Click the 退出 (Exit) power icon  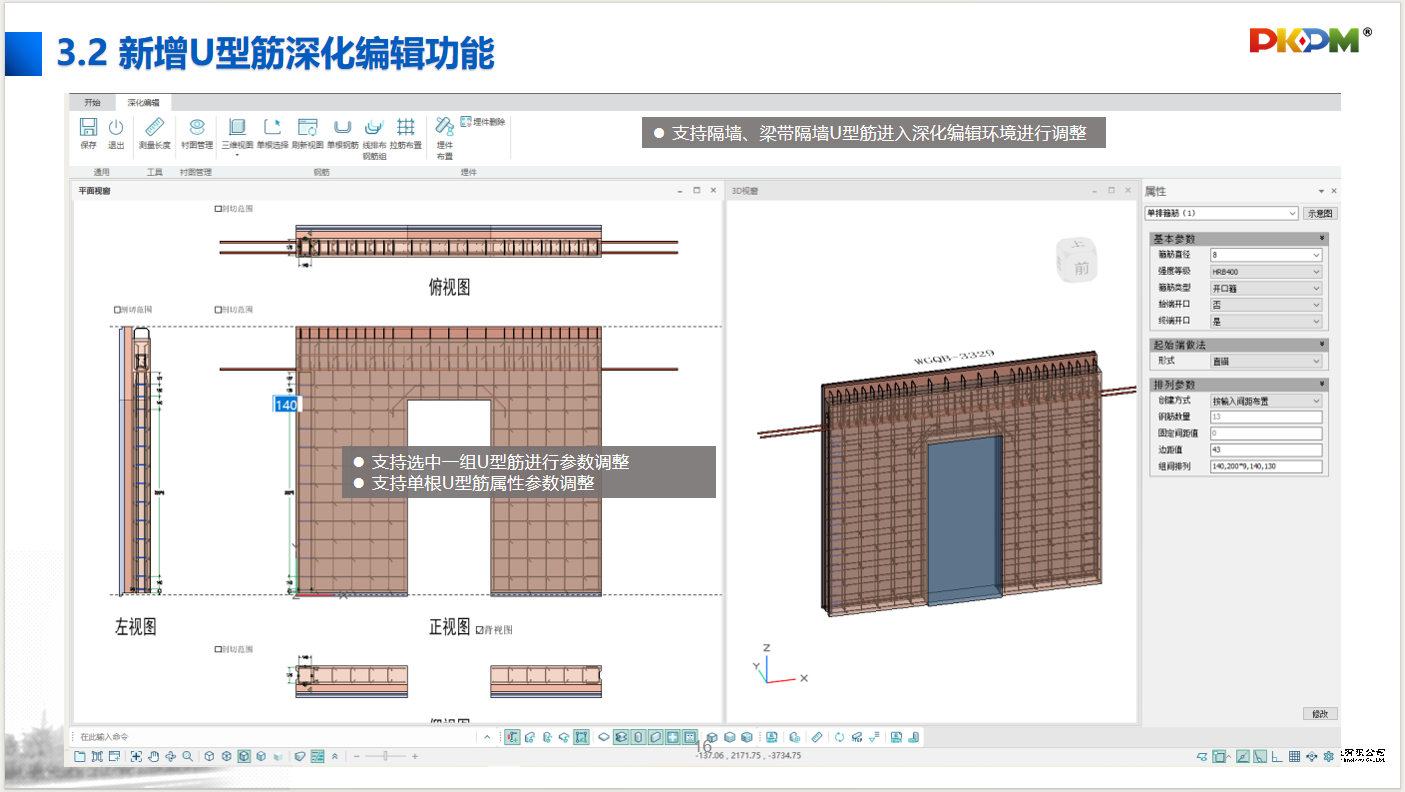[116, 128]
